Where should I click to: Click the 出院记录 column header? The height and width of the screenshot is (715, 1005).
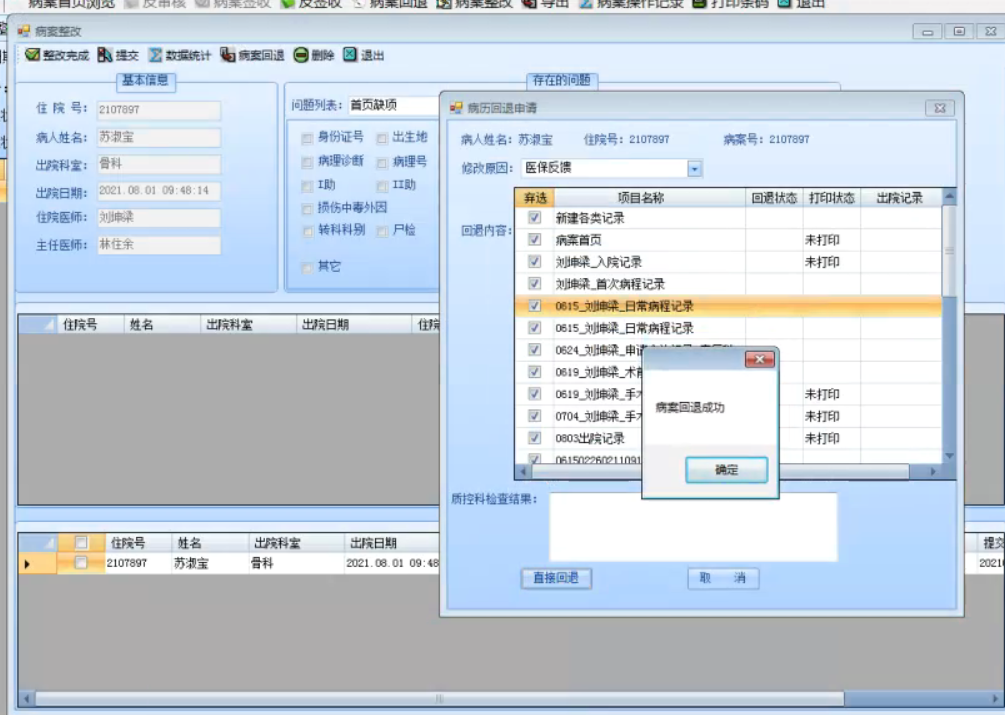(x=901, y=198)
